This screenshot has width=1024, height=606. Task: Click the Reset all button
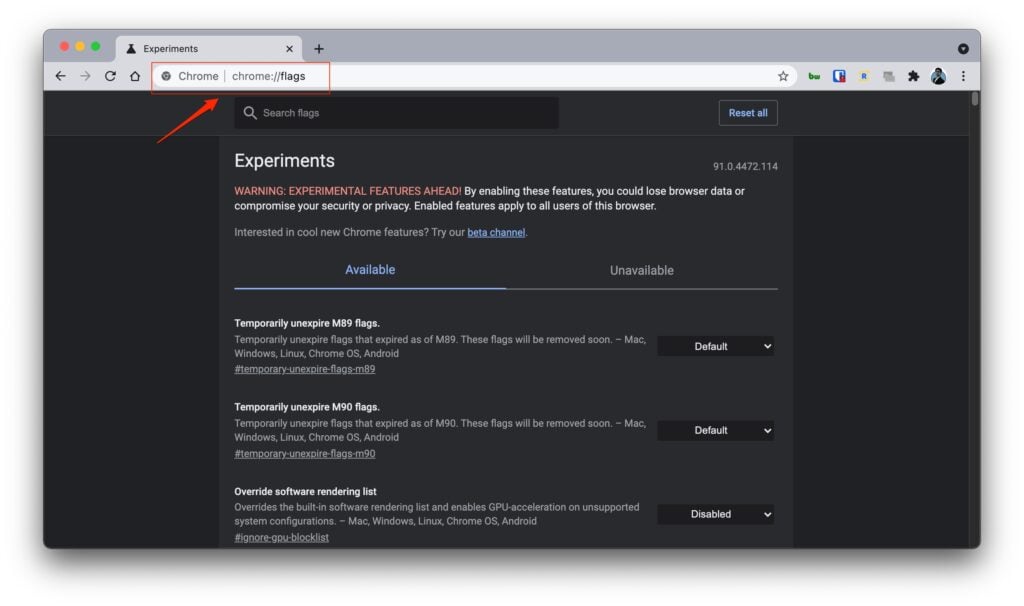click(x=748, y=113)
